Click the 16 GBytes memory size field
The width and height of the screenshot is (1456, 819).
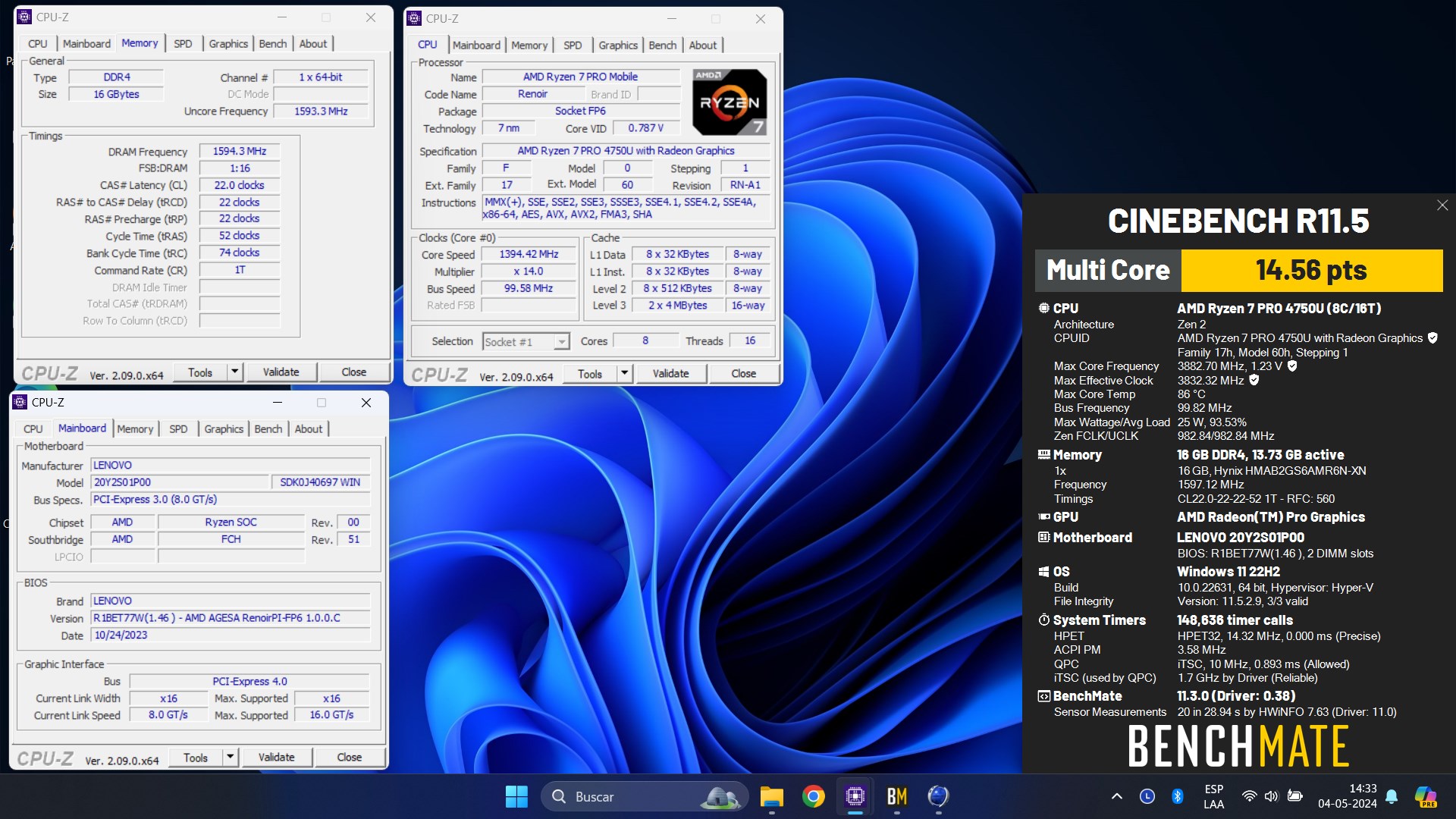click(116, 94)
